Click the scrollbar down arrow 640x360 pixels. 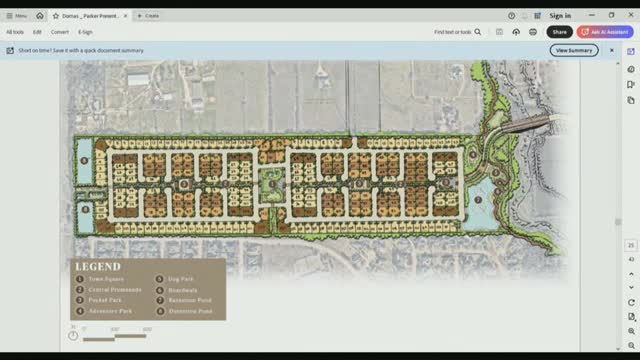pos(618,349)
